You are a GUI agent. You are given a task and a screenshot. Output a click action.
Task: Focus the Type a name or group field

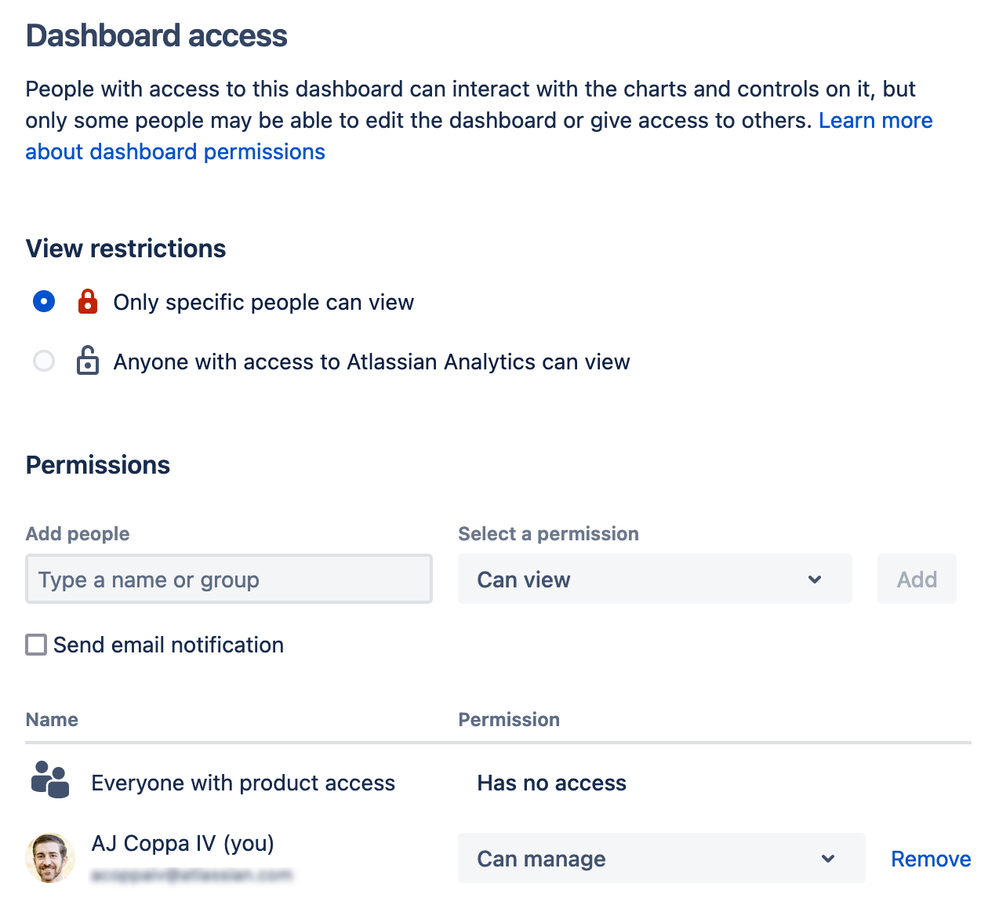pos(229,580)
